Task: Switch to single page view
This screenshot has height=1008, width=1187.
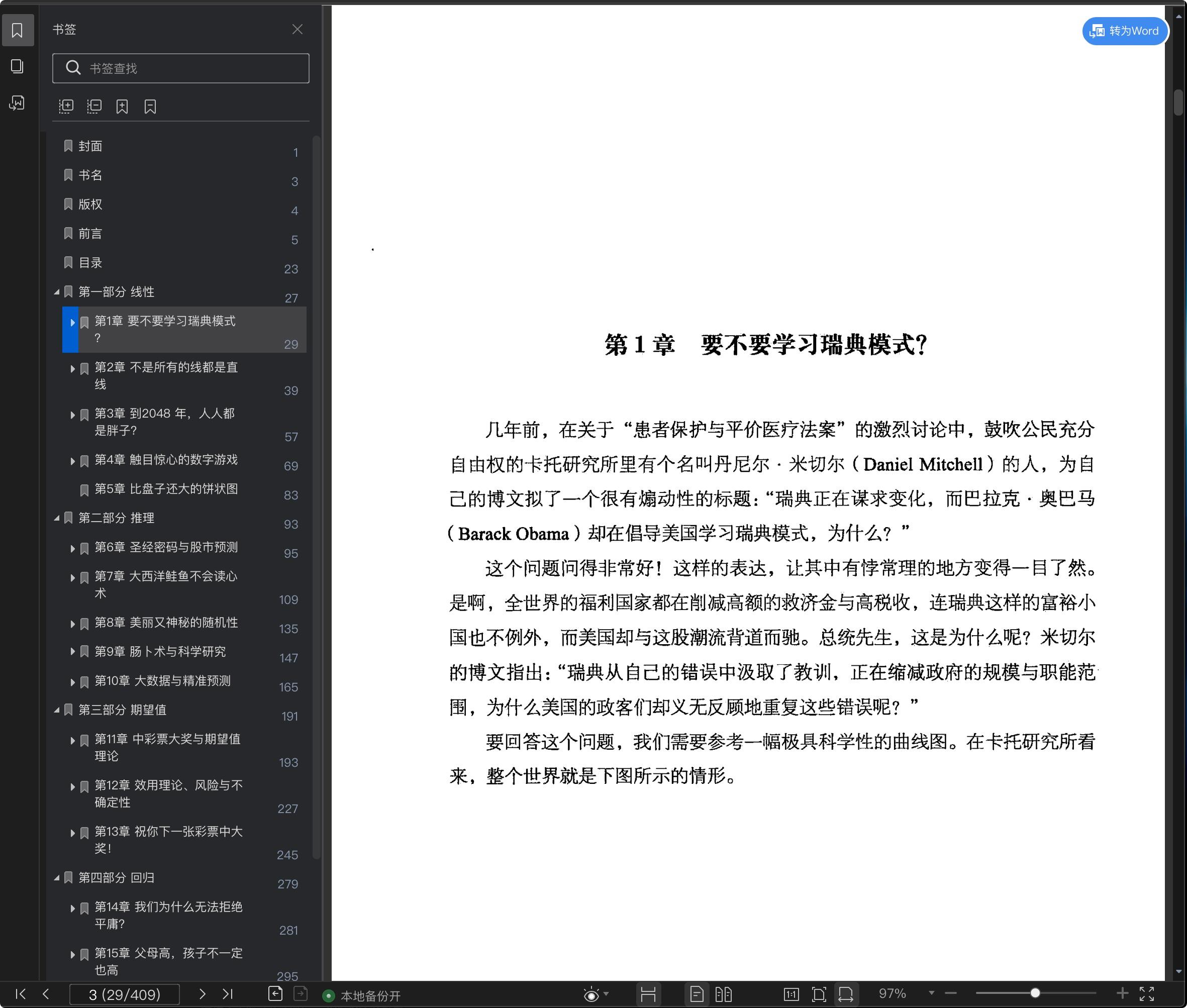Action: [697, 995]
